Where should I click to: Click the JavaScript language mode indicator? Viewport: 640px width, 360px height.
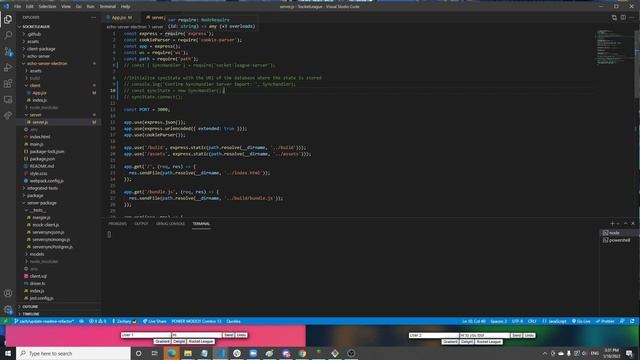coord(554,321)
